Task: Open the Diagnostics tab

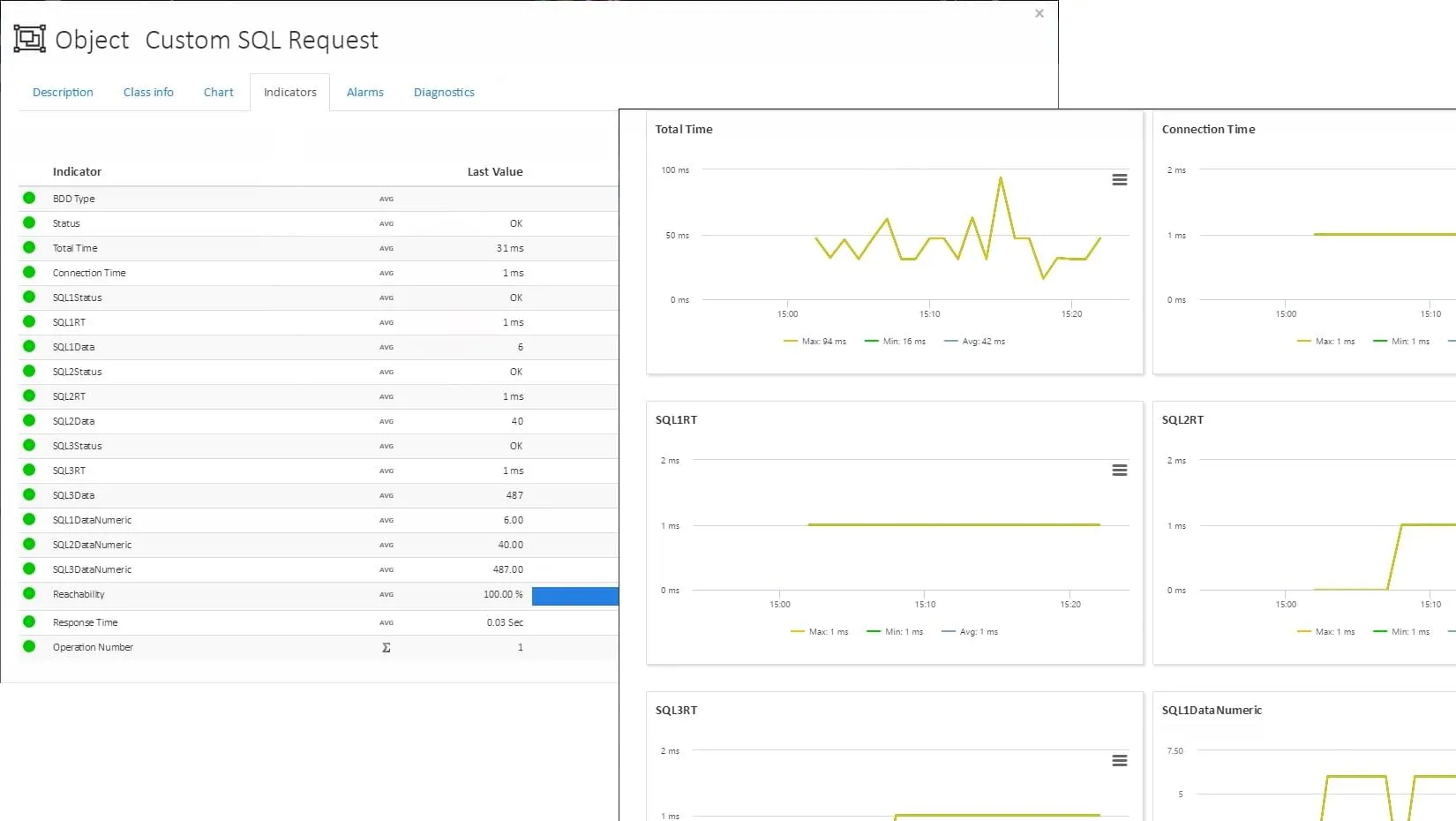Action: click(444, 92)
